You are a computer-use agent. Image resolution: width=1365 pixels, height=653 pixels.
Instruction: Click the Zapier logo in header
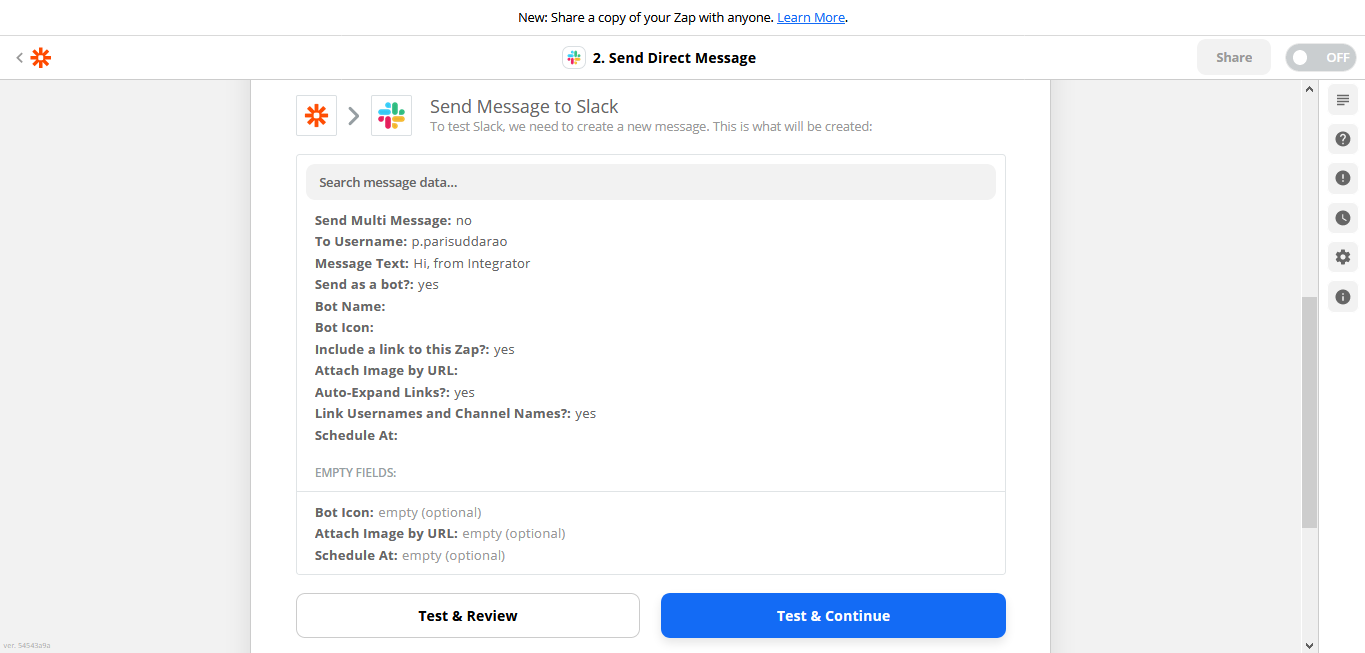[41, 58]
